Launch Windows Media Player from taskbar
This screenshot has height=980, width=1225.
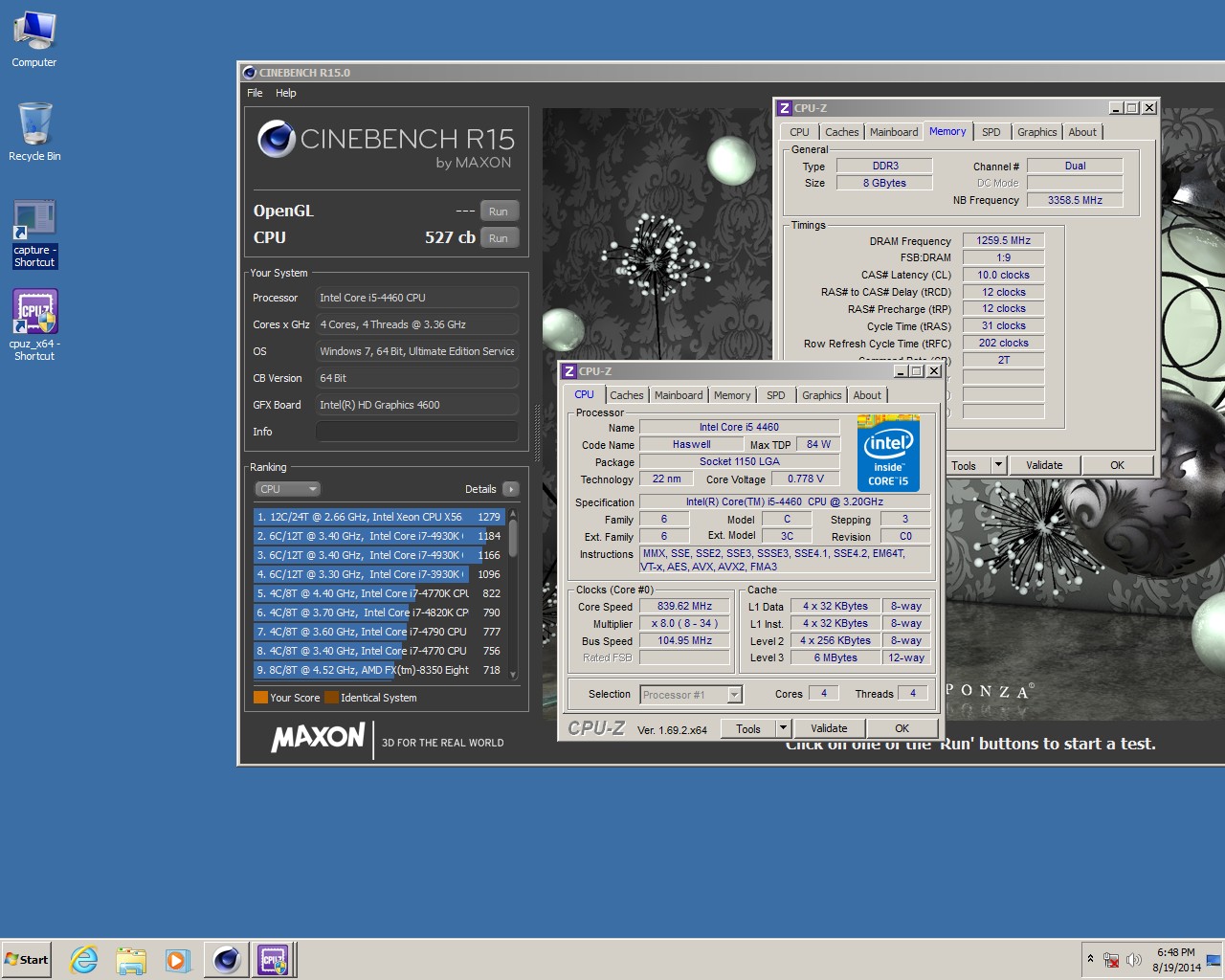coord(178,959)
